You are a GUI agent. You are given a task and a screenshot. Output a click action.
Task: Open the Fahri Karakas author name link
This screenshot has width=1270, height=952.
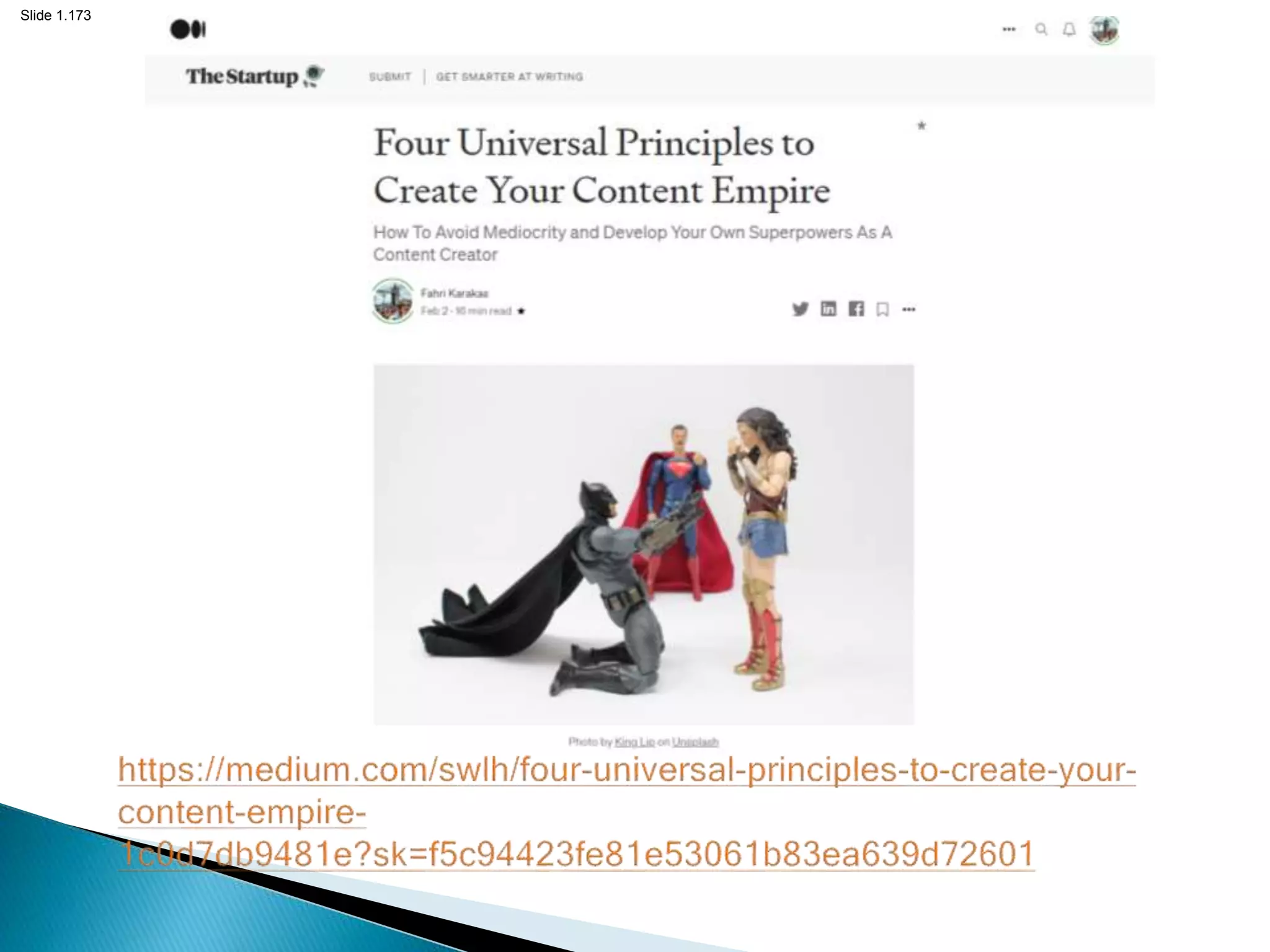point(455,293)
